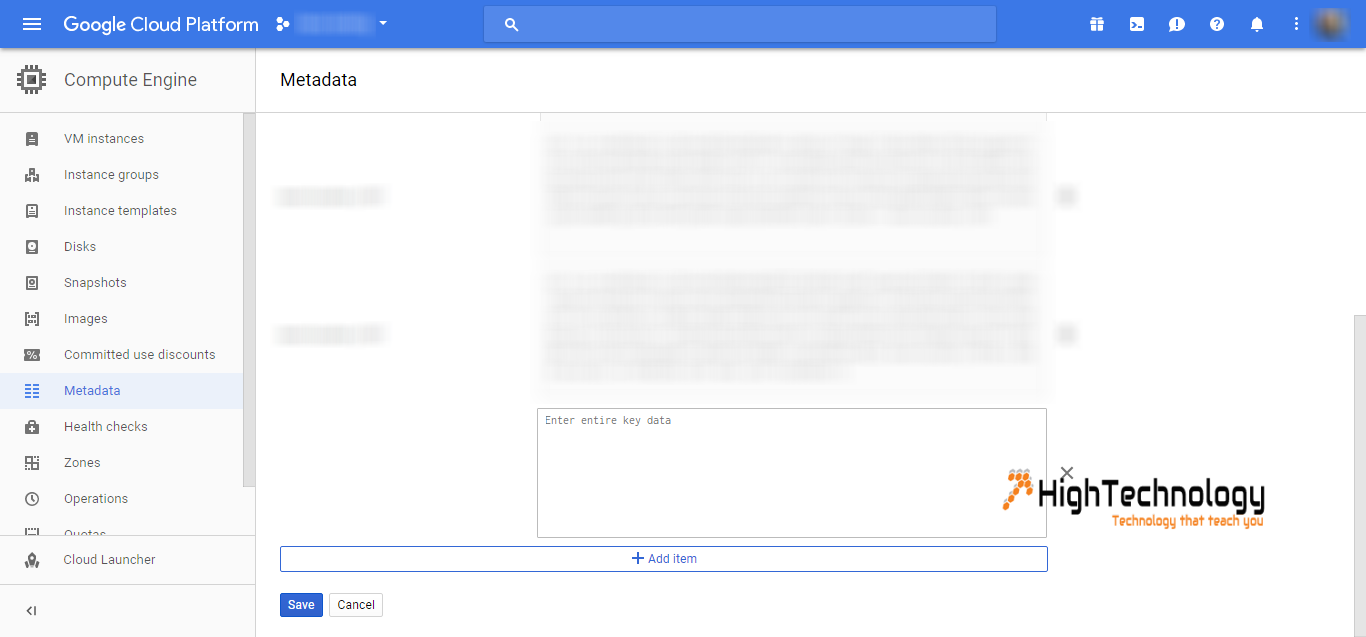Click the Zones sidebar icon
Screen dimensions: 1366x637
32,463
